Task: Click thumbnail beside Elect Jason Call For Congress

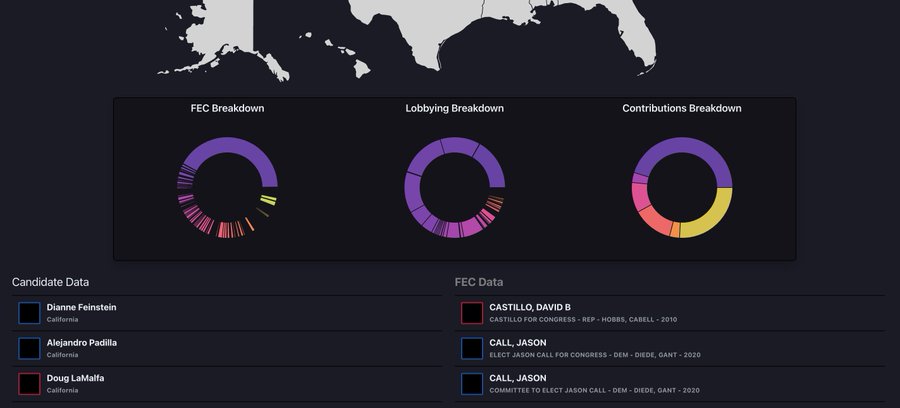Action: coord(472,349)
